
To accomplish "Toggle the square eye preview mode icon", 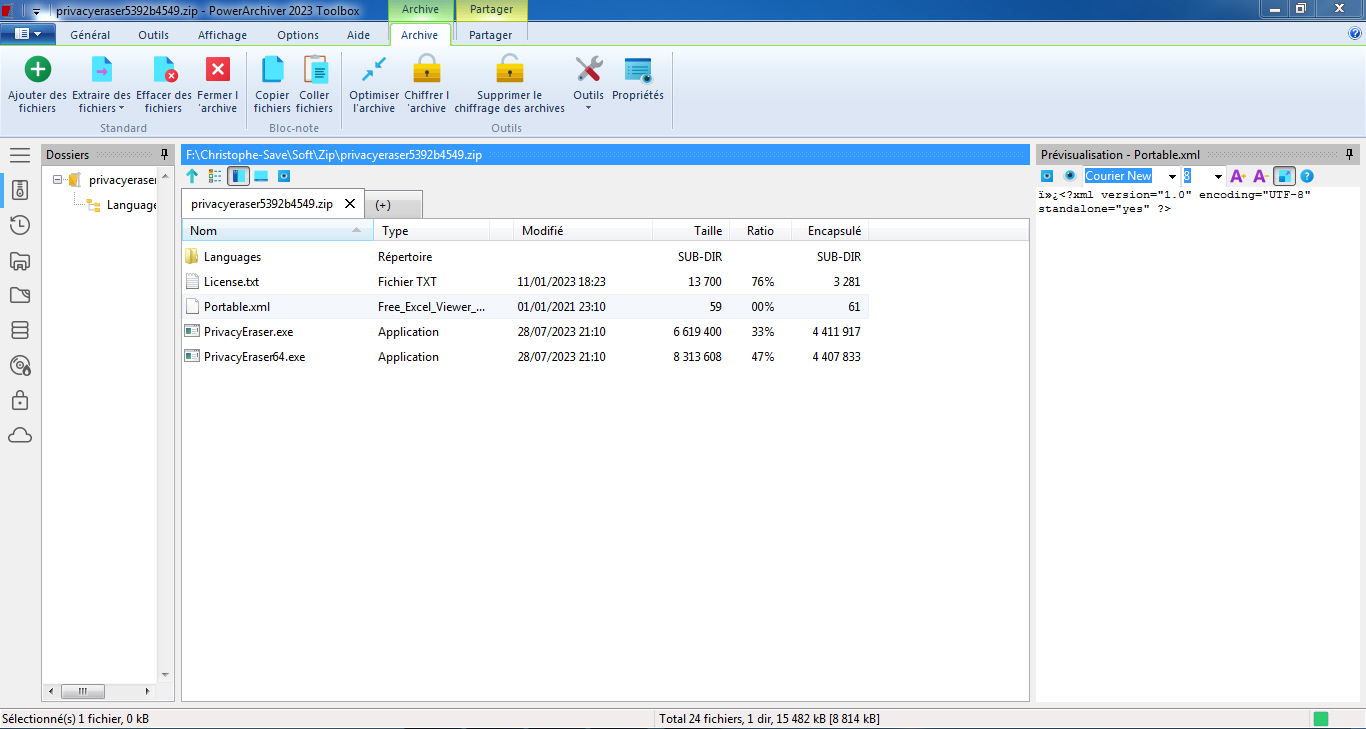I will tap(1047, 176).
